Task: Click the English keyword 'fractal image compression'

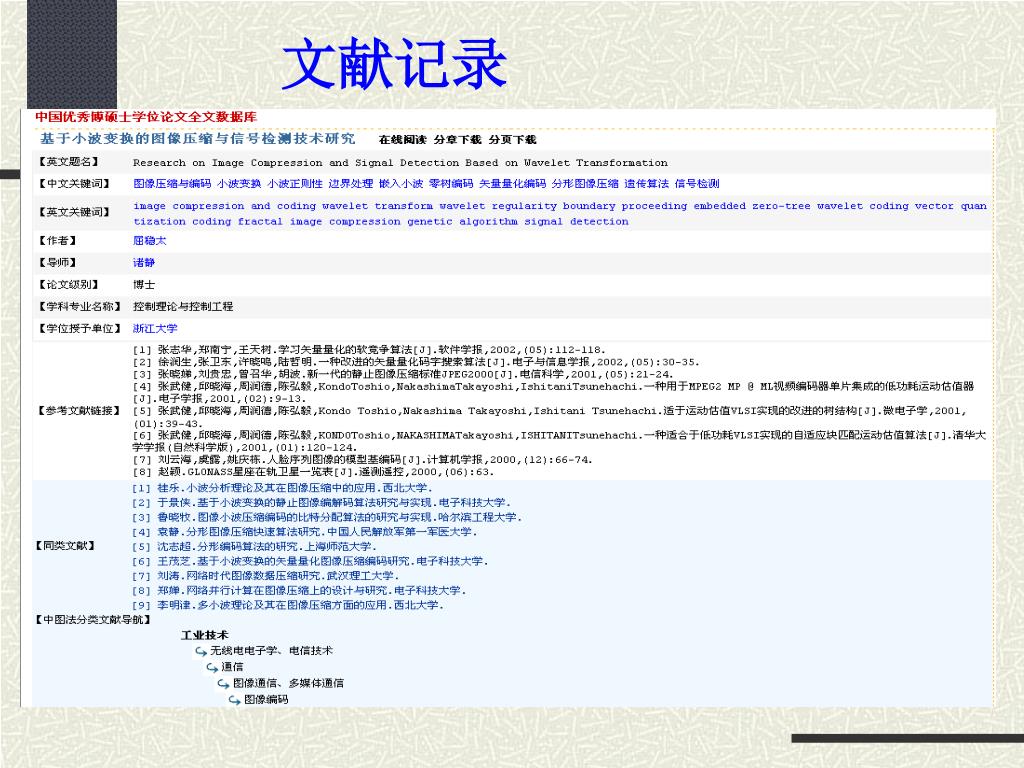Action: pyautogui.click(x=319, y=221)
